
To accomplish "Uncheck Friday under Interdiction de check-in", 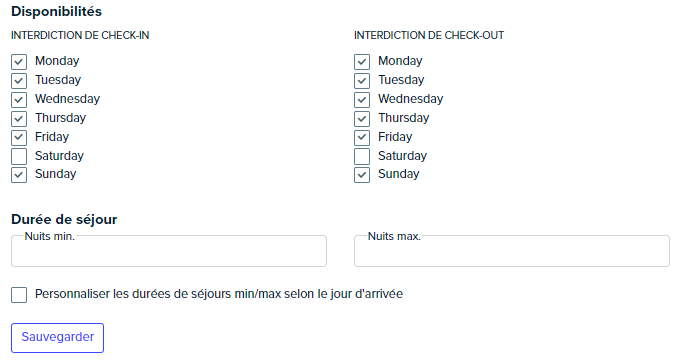I will coord(19,138).
